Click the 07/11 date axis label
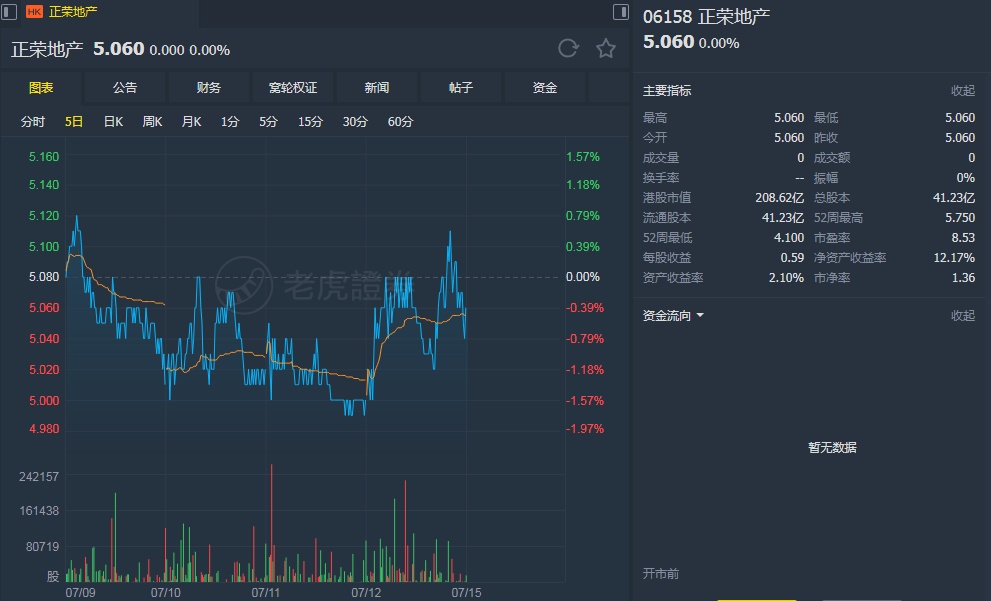 [265, 593]
